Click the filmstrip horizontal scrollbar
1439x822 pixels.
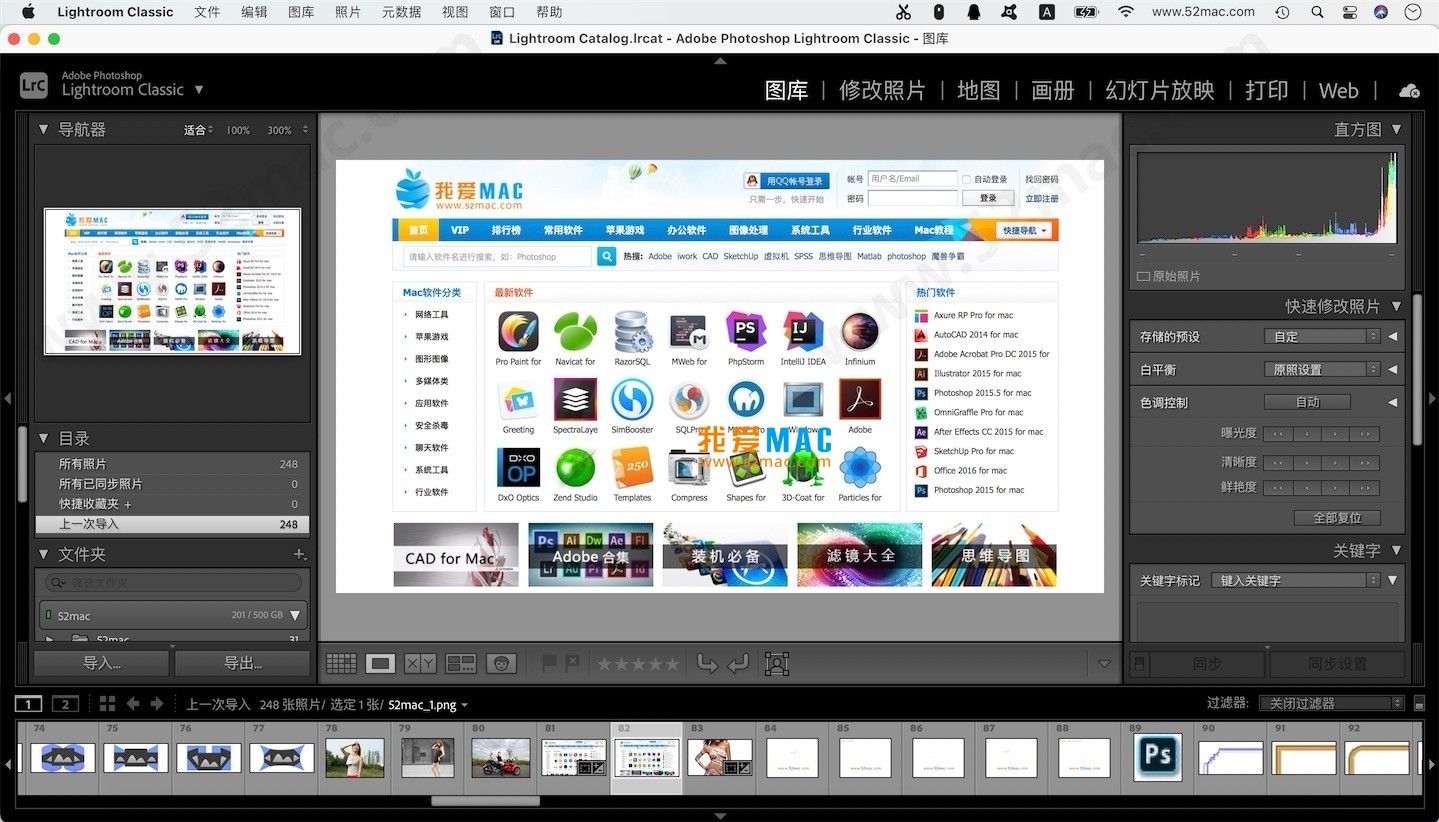click(x=485, y=801)
